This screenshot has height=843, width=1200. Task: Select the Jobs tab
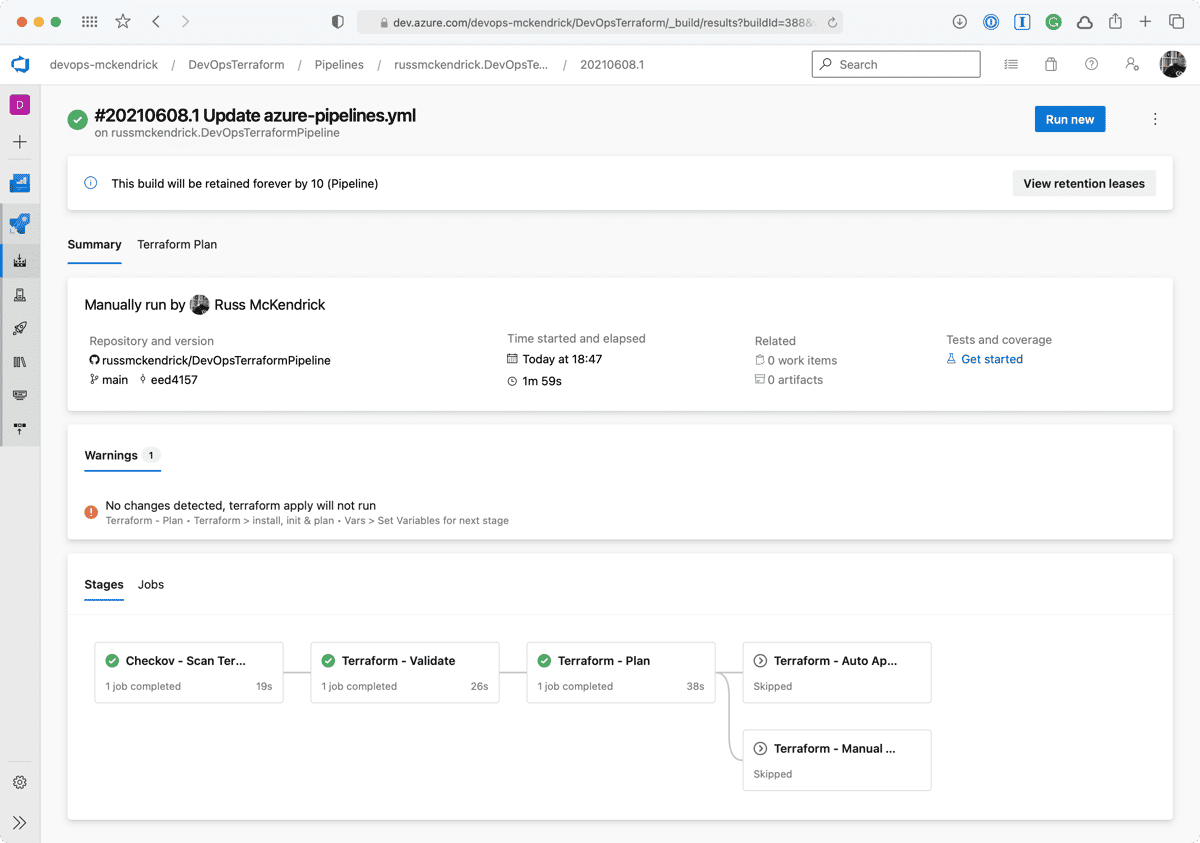(x=151, y=584)
